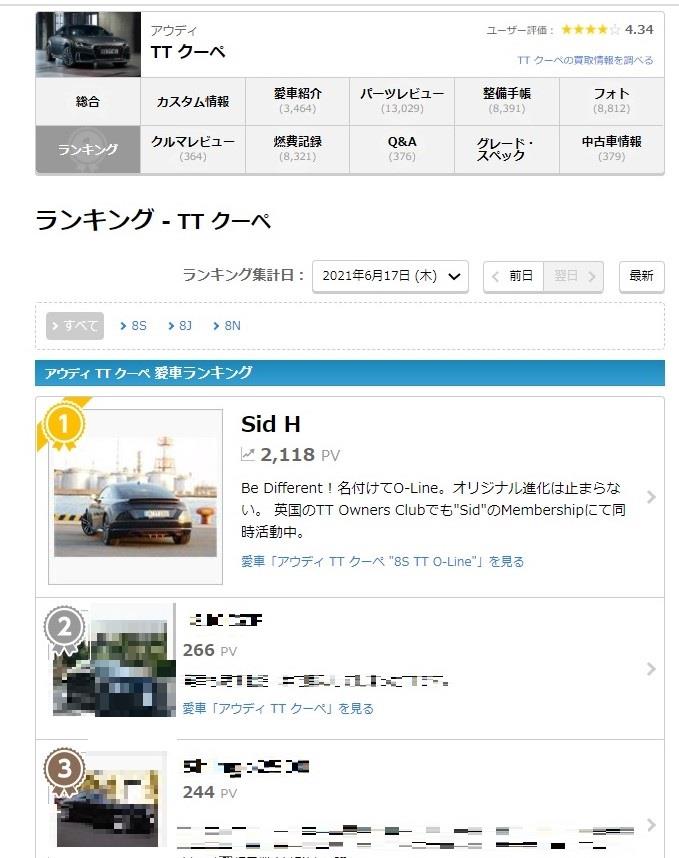
Task: Open the カスタム情報 tab
Action: click(193, 101)
